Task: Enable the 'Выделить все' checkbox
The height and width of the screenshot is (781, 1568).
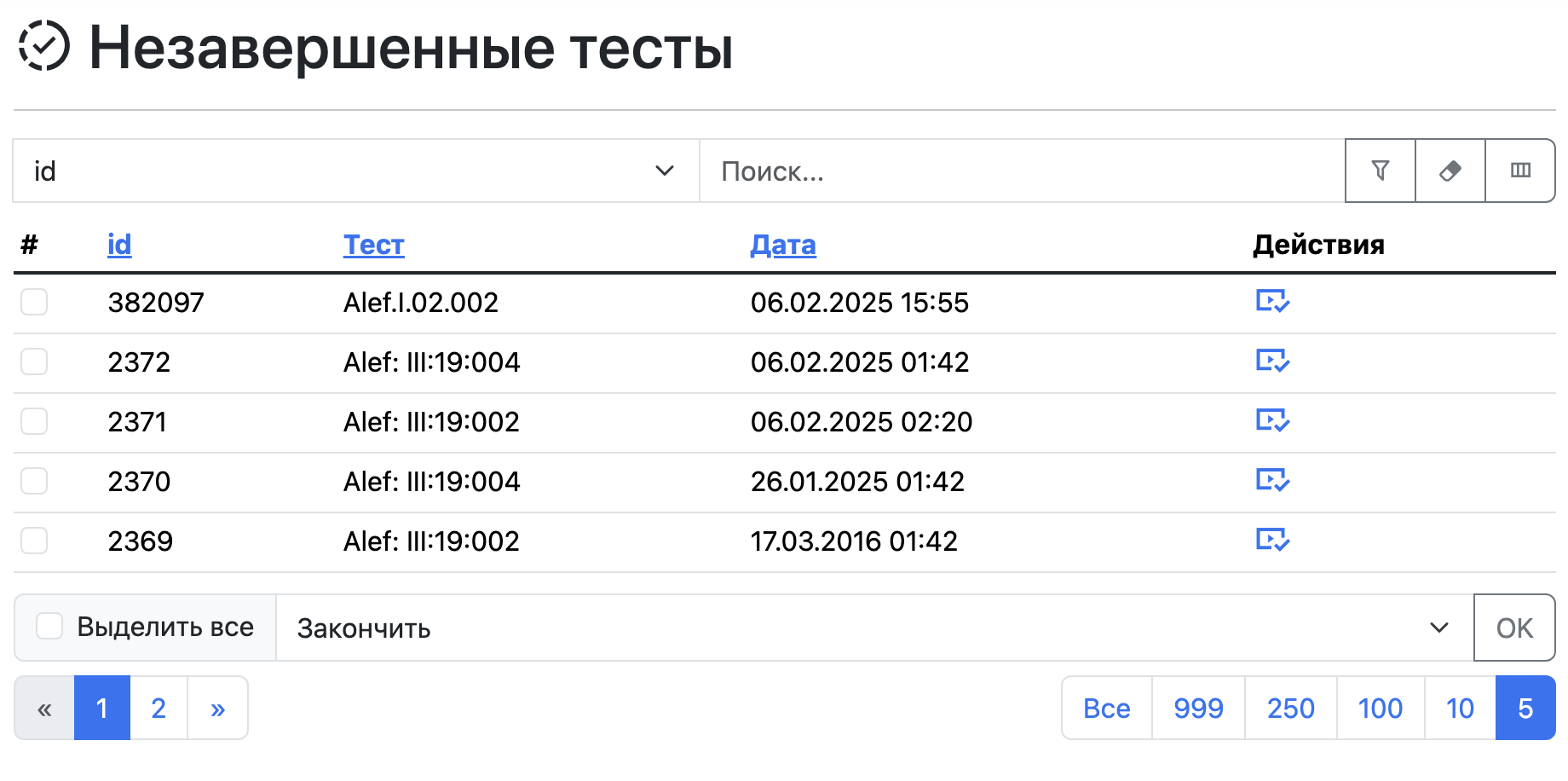Action: (x=49, y=626)
